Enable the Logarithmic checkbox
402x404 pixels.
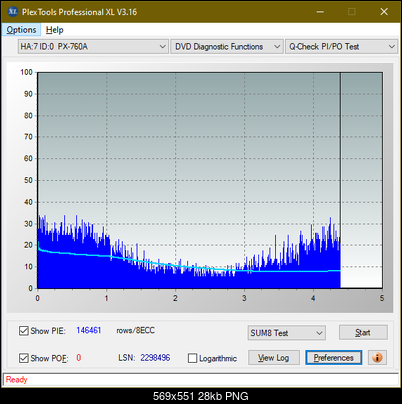(192, 358)
